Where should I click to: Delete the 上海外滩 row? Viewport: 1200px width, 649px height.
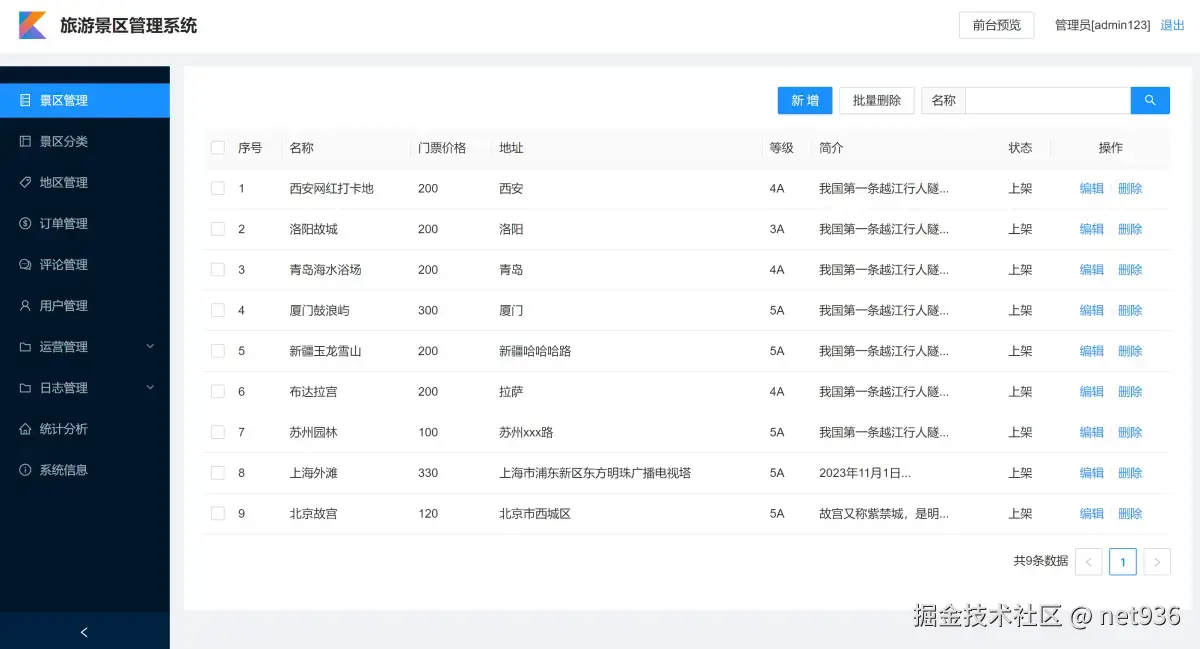point(1130,473)
